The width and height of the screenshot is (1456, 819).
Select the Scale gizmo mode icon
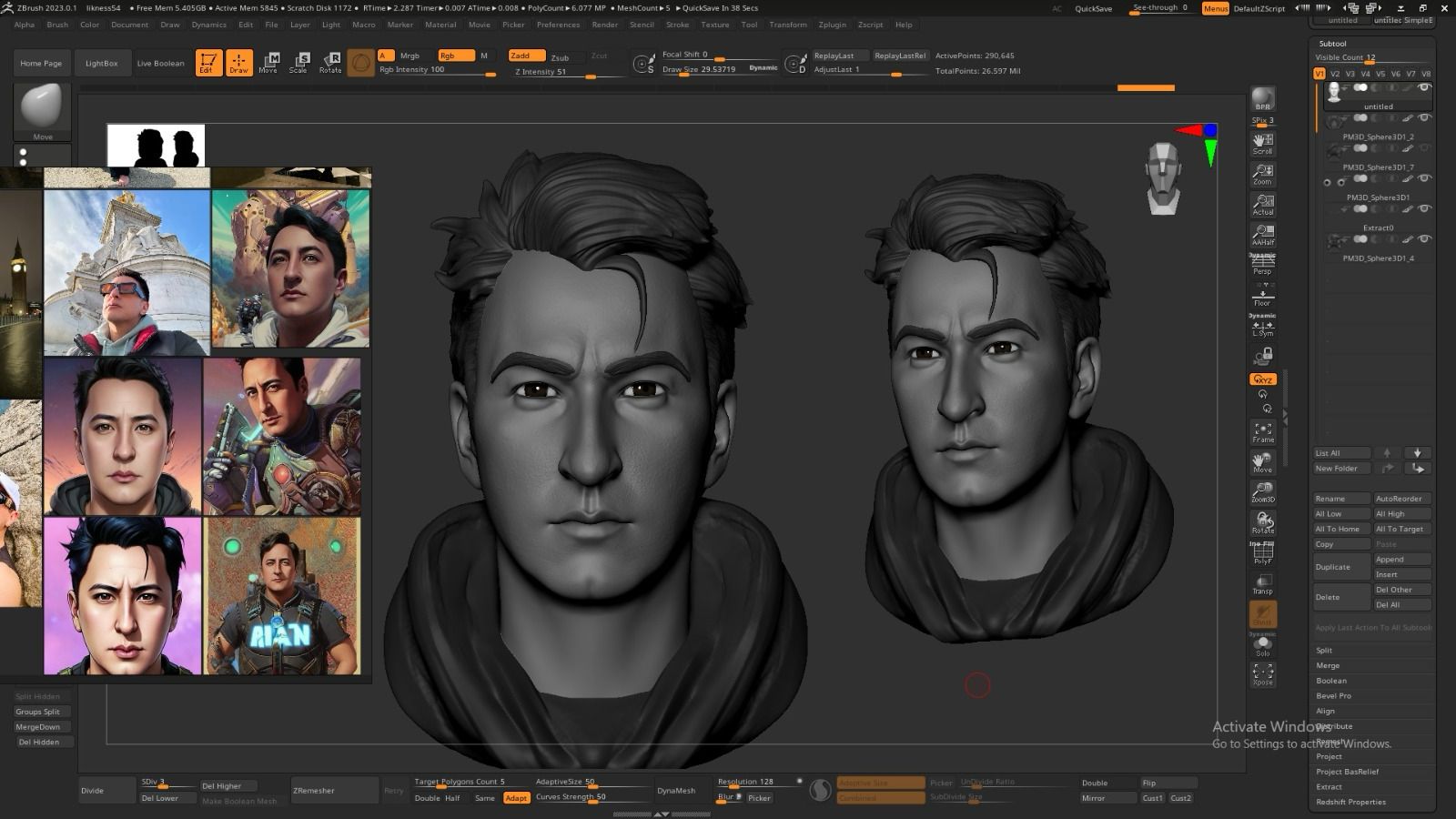point(299,63)
